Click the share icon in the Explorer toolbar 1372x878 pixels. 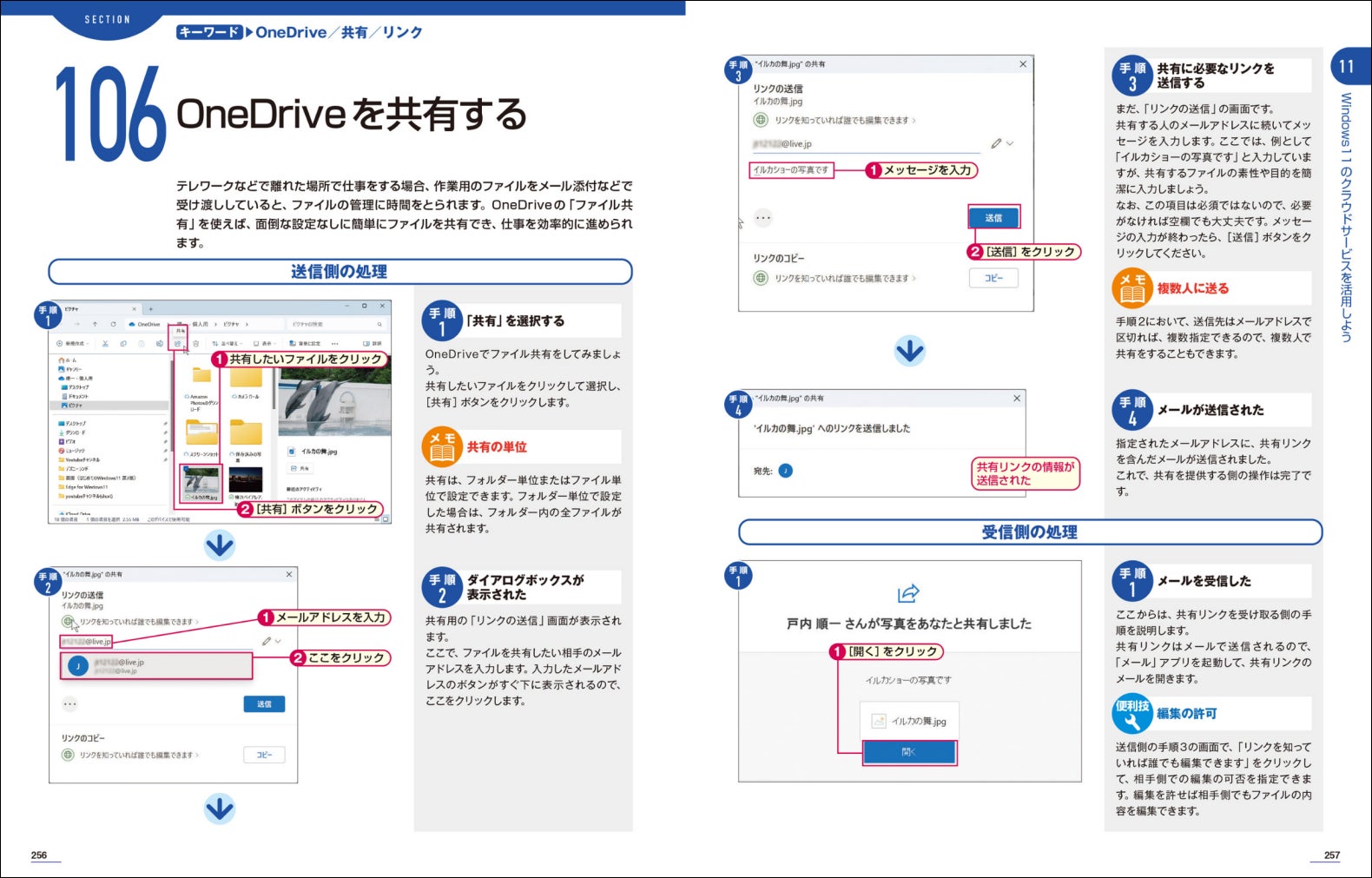pyautogui.click(x=177, y=344)
